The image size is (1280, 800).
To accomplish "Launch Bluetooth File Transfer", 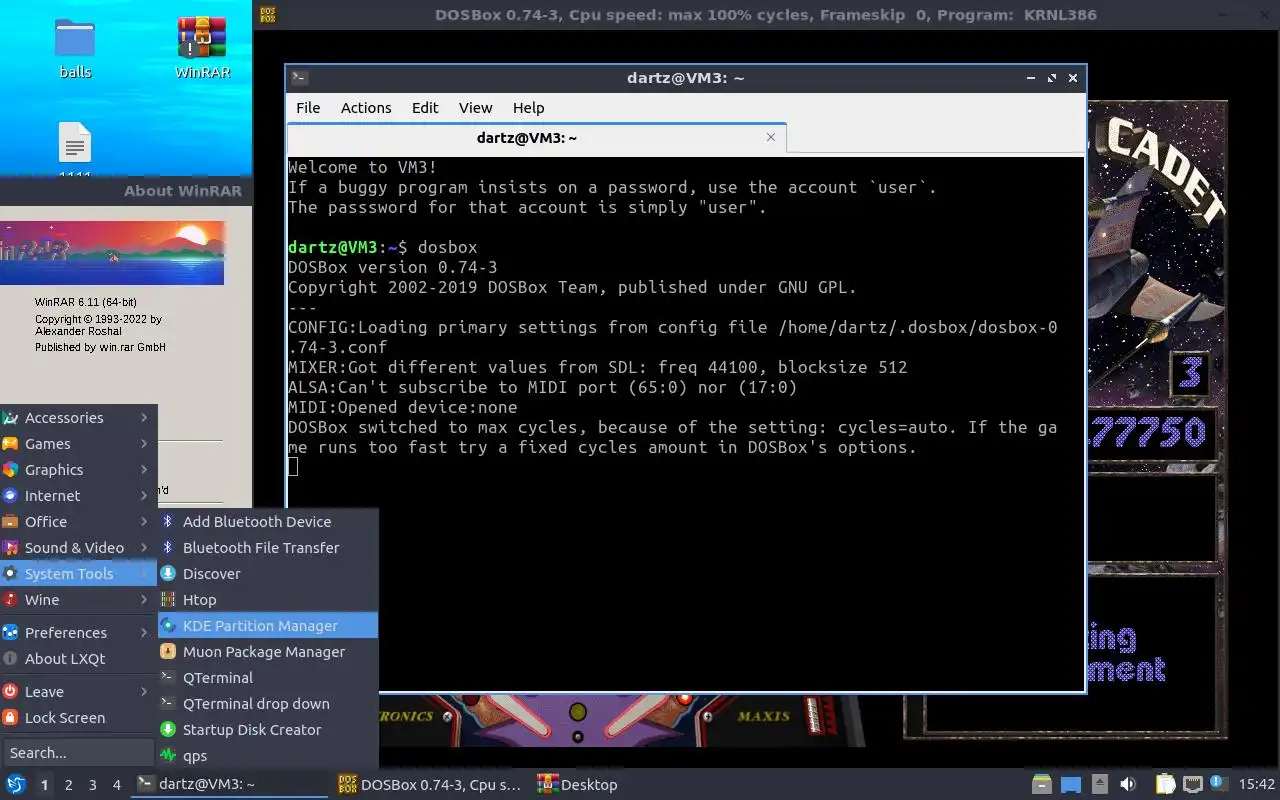I will point(268,548).
